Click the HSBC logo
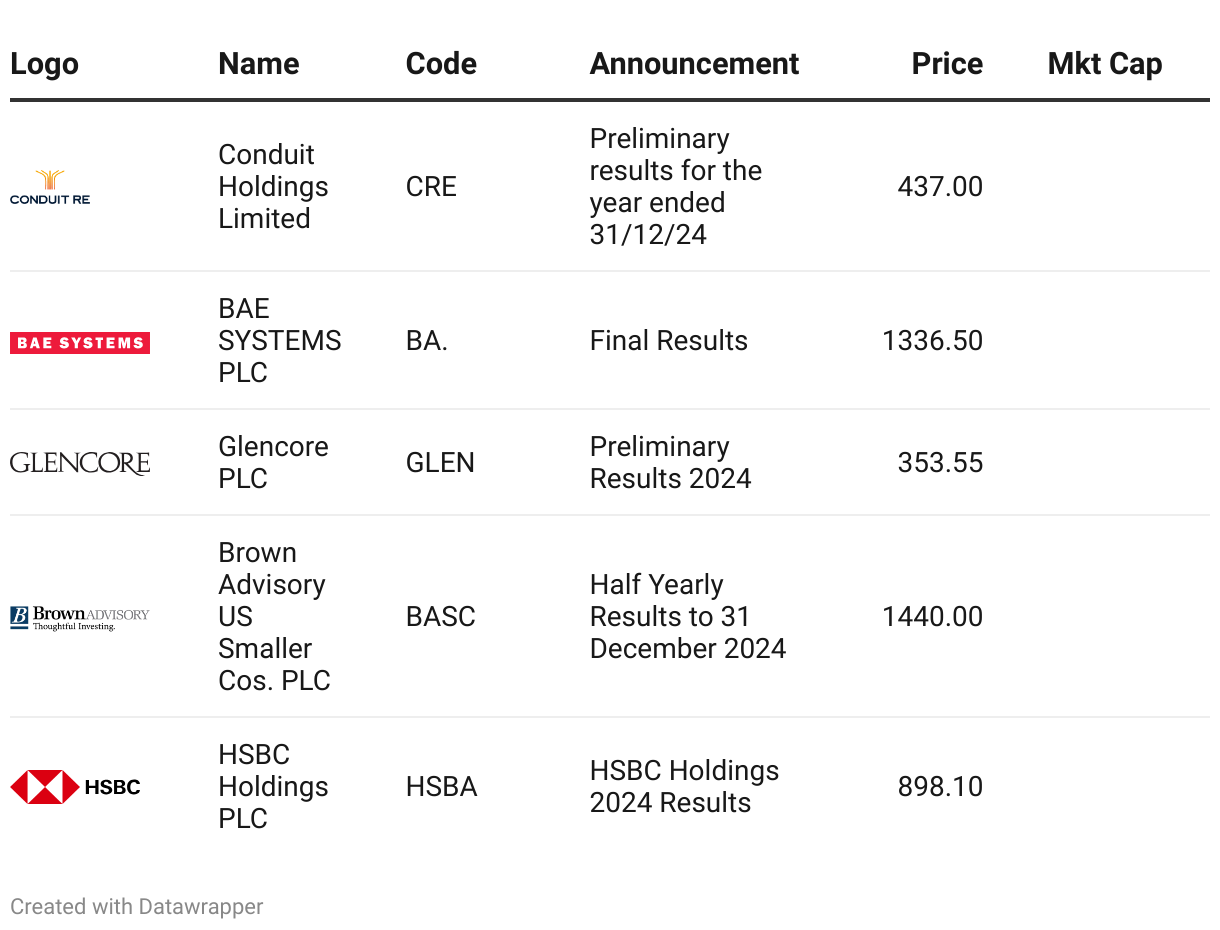The height and width of the screenshot is (930, 1220). [x=75, y=787]
